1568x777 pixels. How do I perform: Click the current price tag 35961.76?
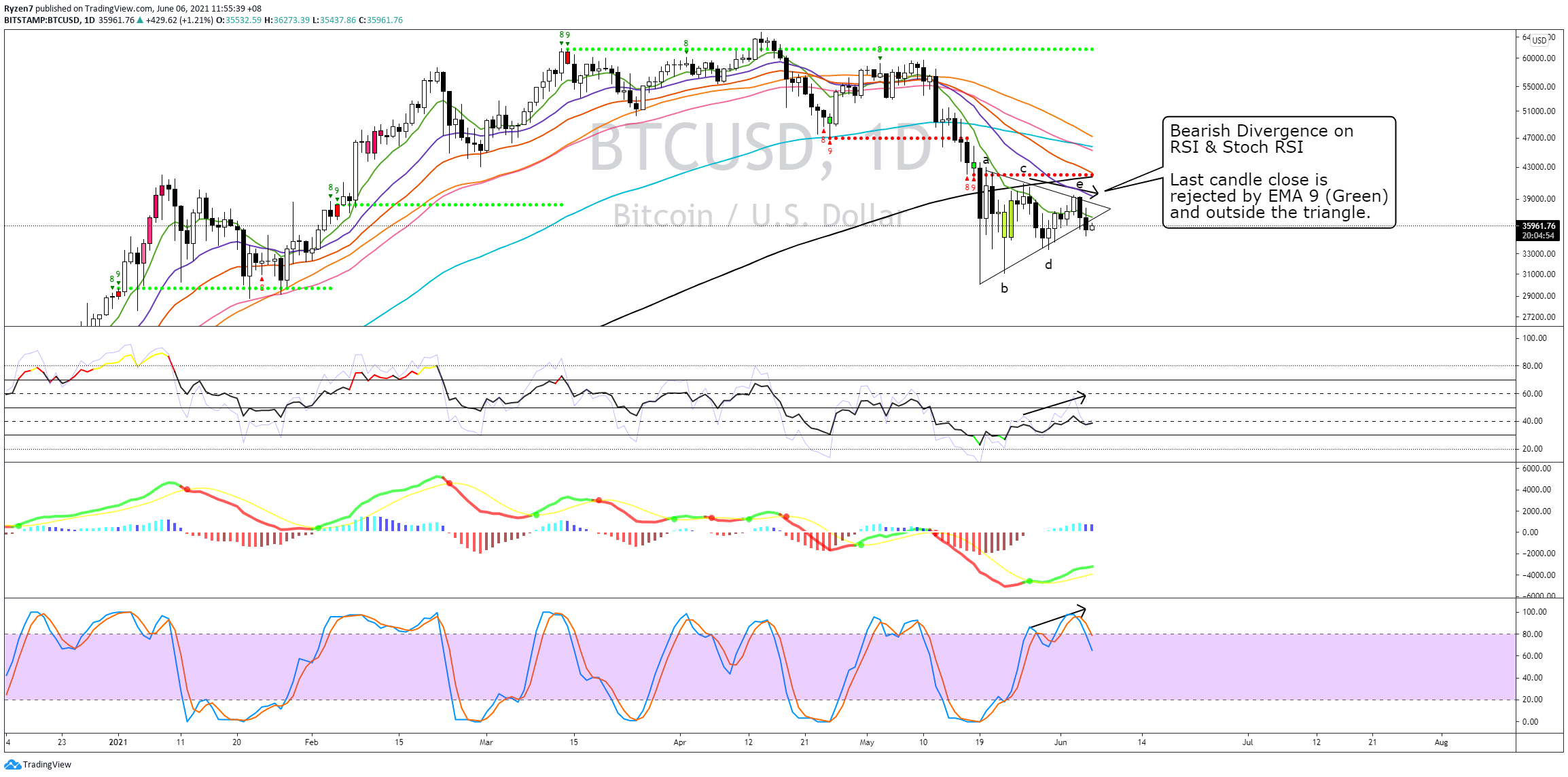point(1538,226)
